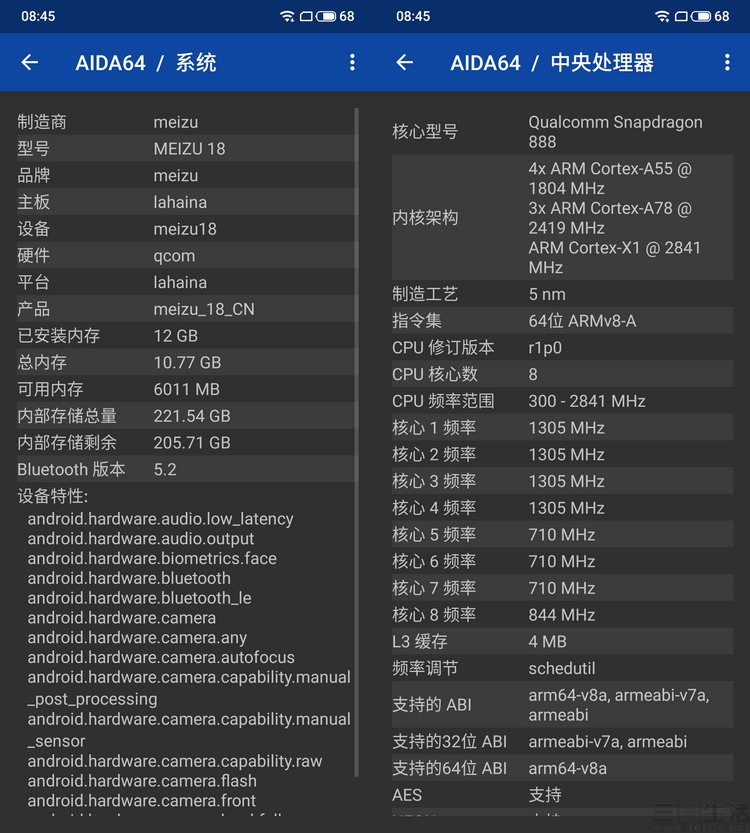Select the 支持的 ABI label
Image resolution: width=750 pixels, height=833 pixels.
(432, 705)
